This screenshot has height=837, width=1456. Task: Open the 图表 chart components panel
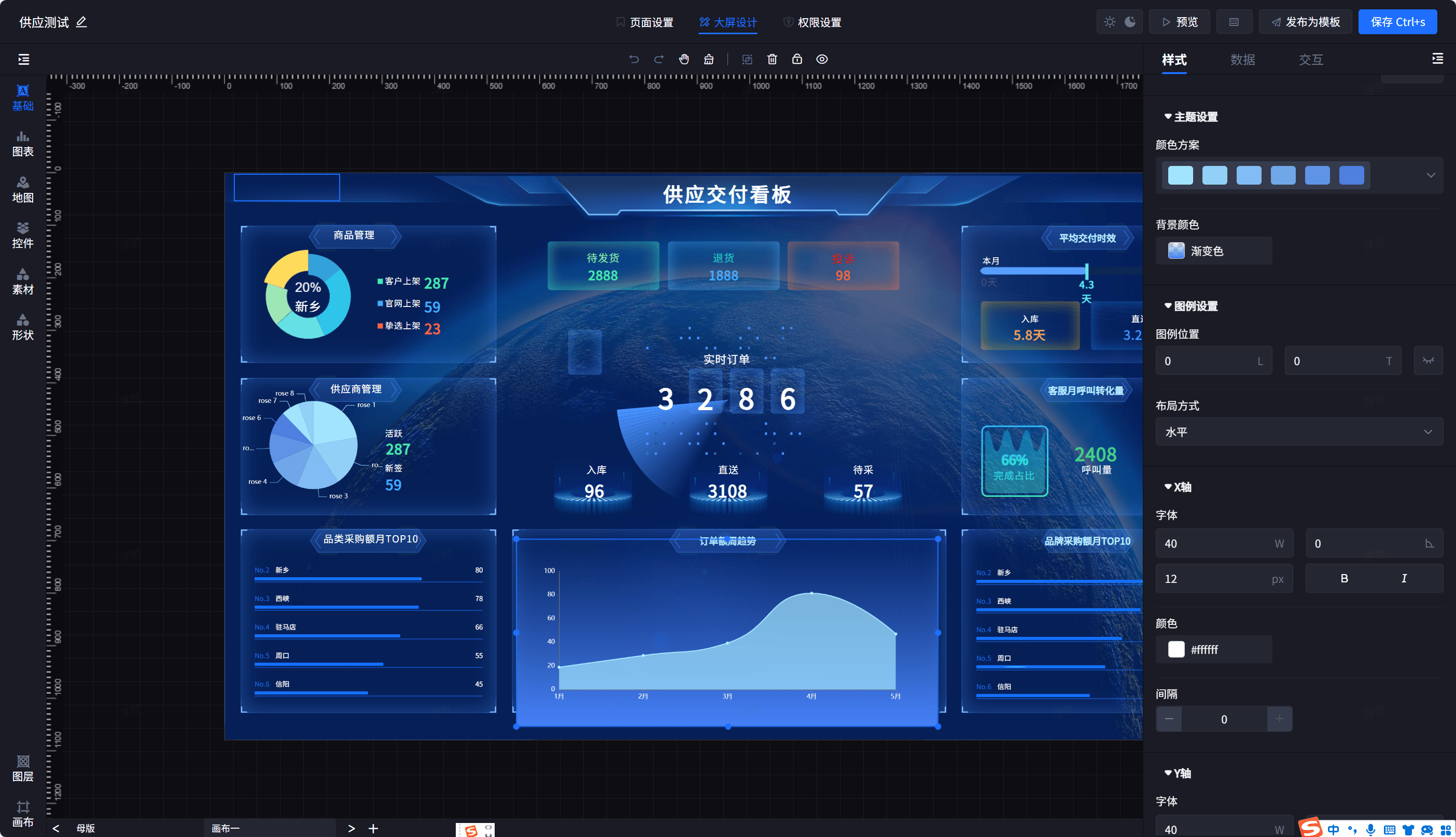23,144
